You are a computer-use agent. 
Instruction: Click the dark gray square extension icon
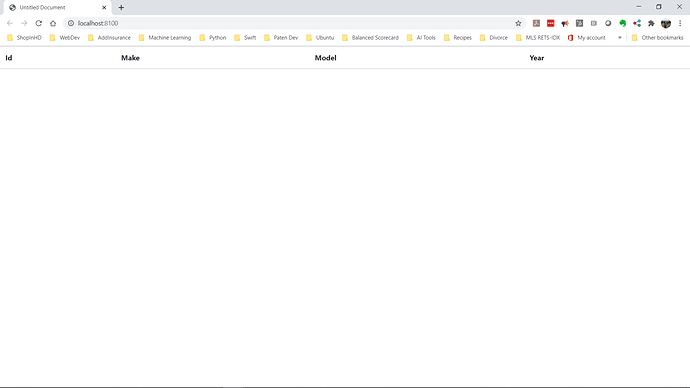pyautogui.click(x=580, y=23)
